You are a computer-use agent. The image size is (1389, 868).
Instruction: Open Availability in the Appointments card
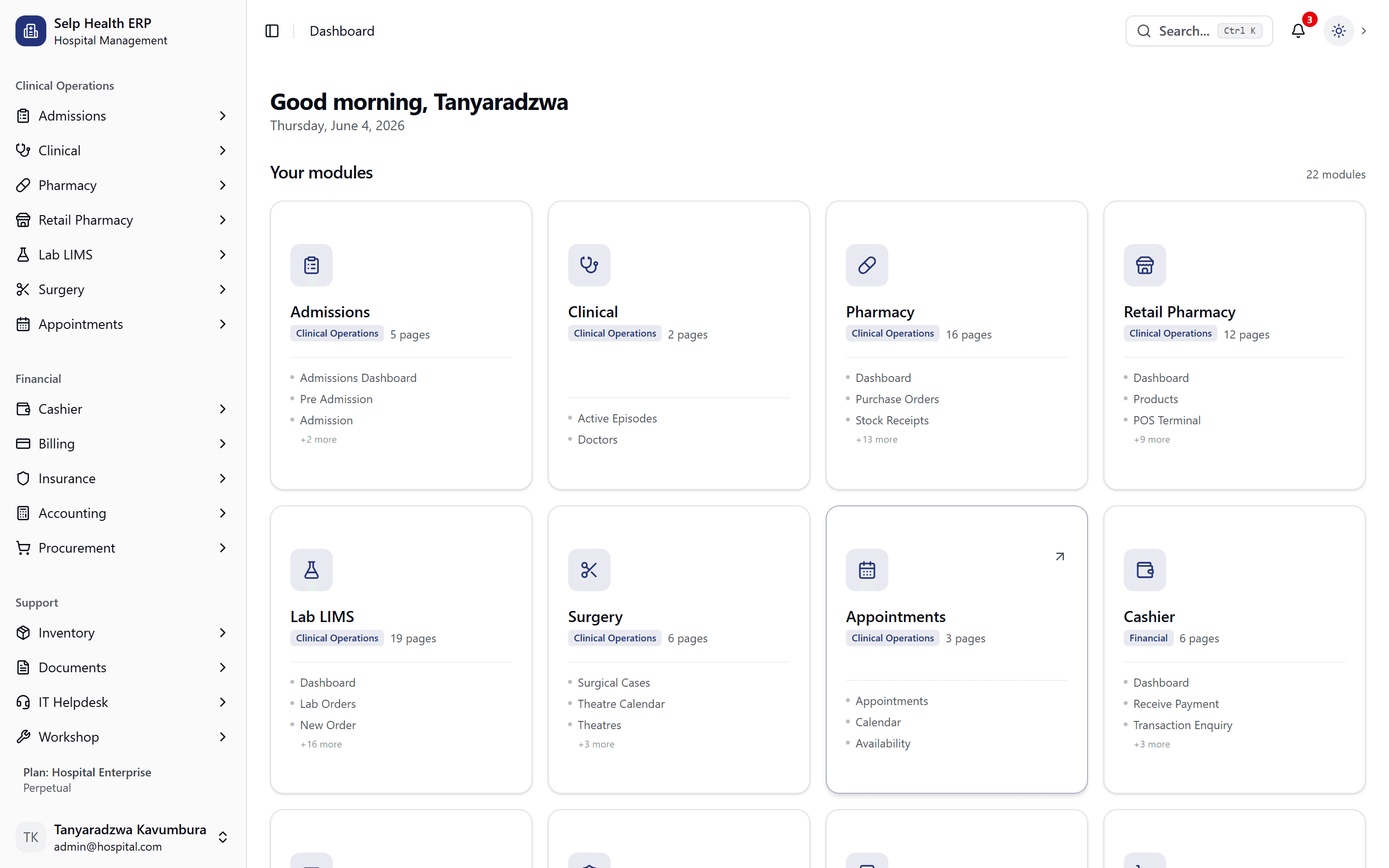pyautogui.click(x=883, y=744)
